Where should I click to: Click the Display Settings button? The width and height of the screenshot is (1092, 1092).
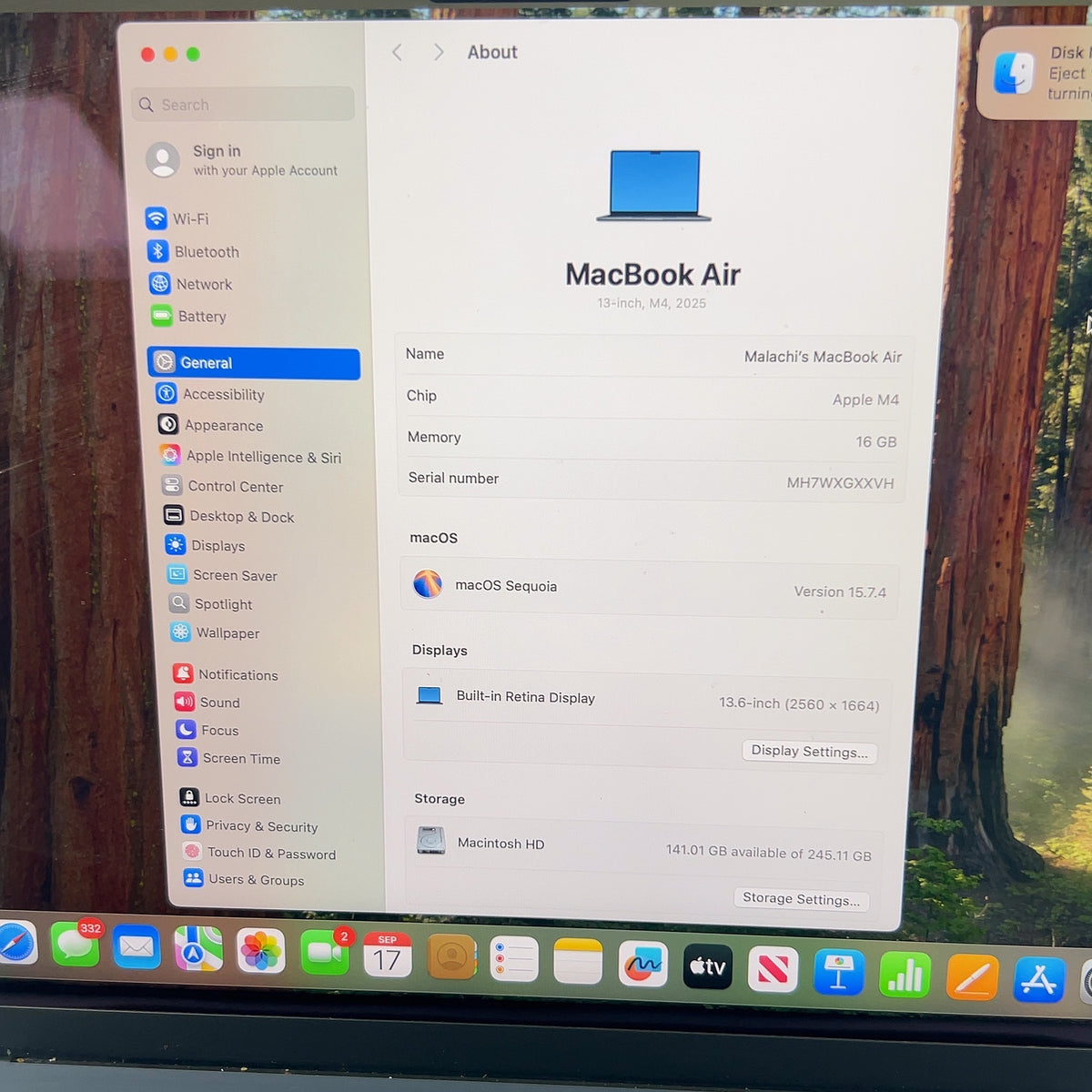(x=809, y=752)
